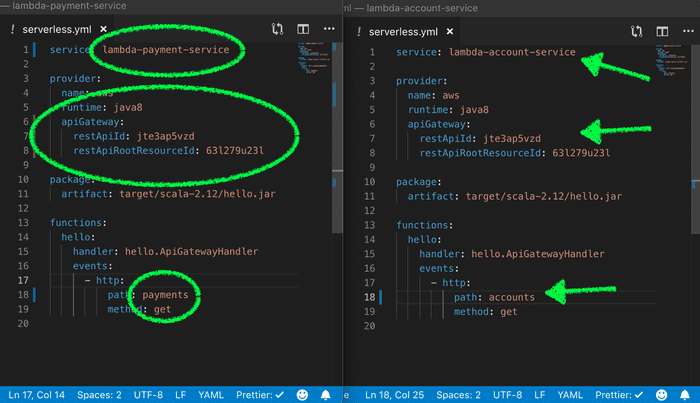This screenshot has width=700, height=403.
Task: Click 'handler: hello.ApiGatewayHandler' in payment-service editor
Action: [x=165, y=251]
